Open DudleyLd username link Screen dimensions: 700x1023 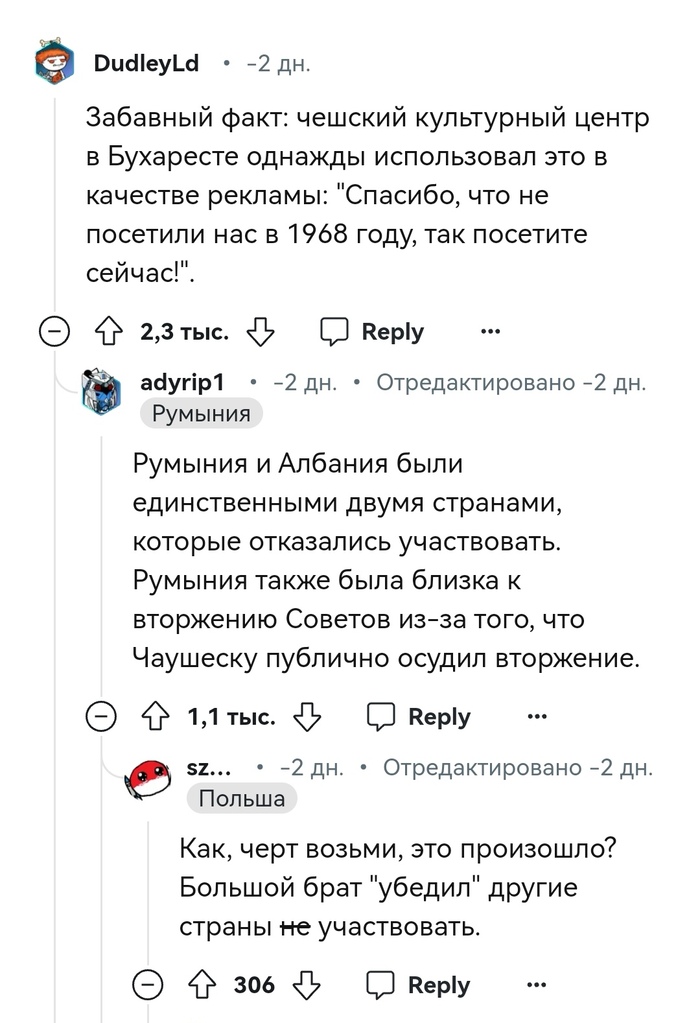(146, 65)
